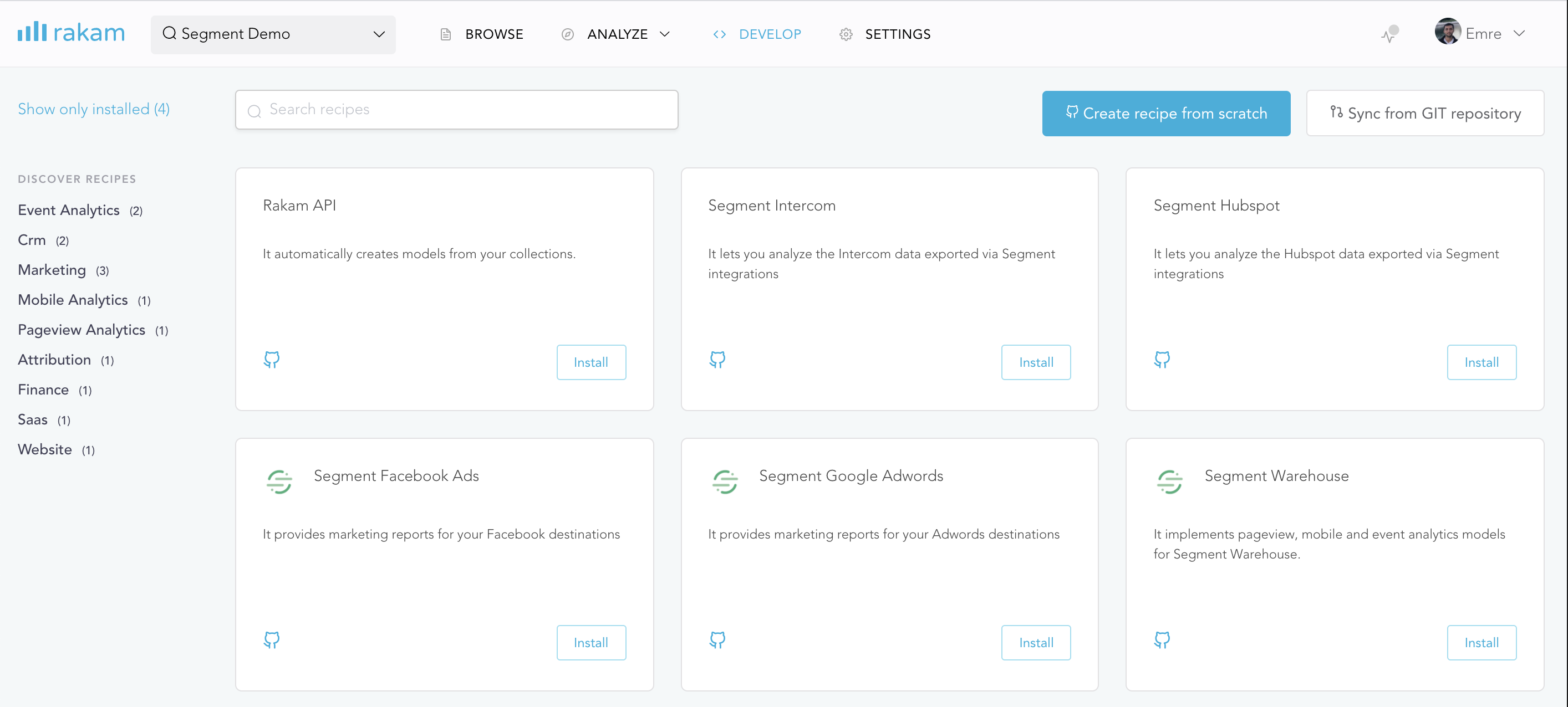This screenshot has width=1568, height=707.
Task: Click the Search recipes input field
Action: point(456,110)
